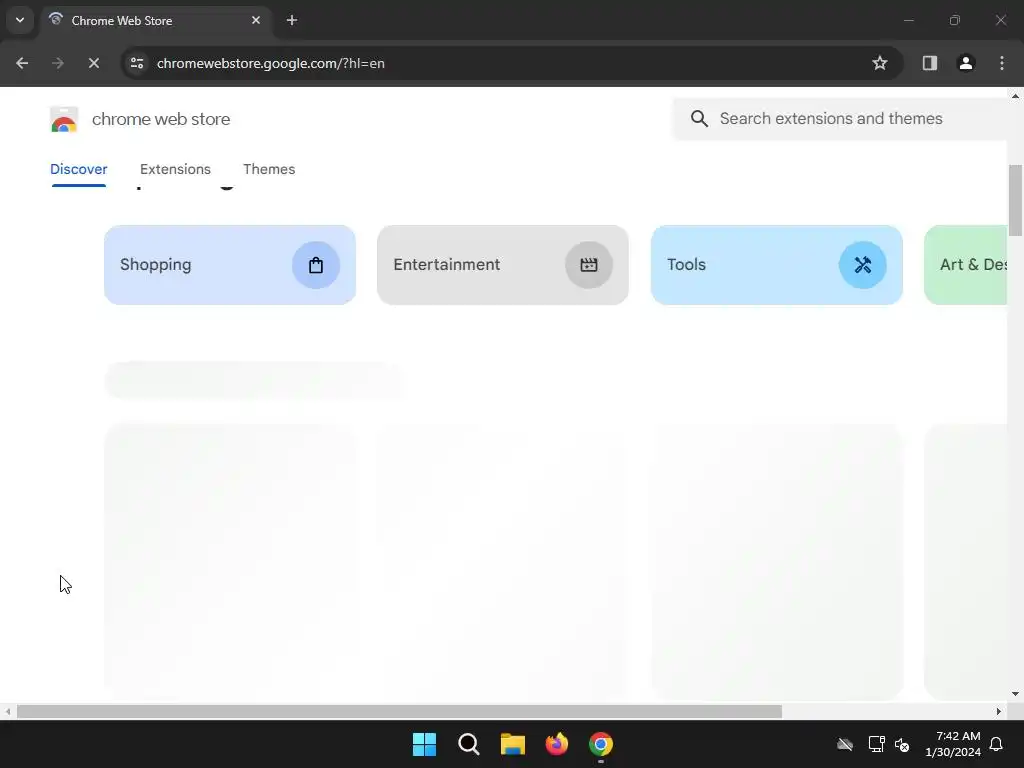Open the tab search dropdown arrow
Image resolution: width=1024 pixels, height=768 pixels.
[20, 20]
